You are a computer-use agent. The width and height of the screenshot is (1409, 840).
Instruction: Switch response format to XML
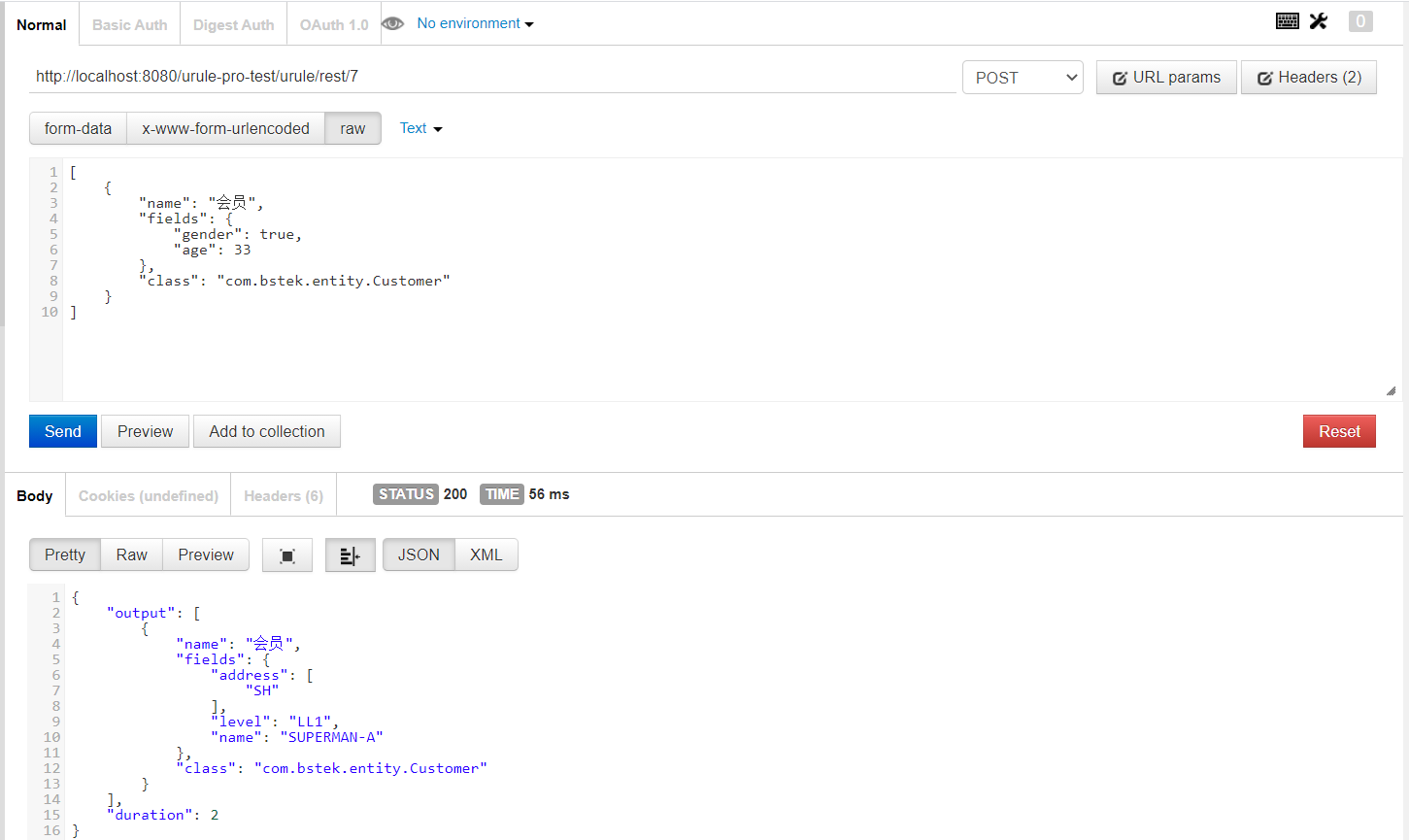[486, 554]
